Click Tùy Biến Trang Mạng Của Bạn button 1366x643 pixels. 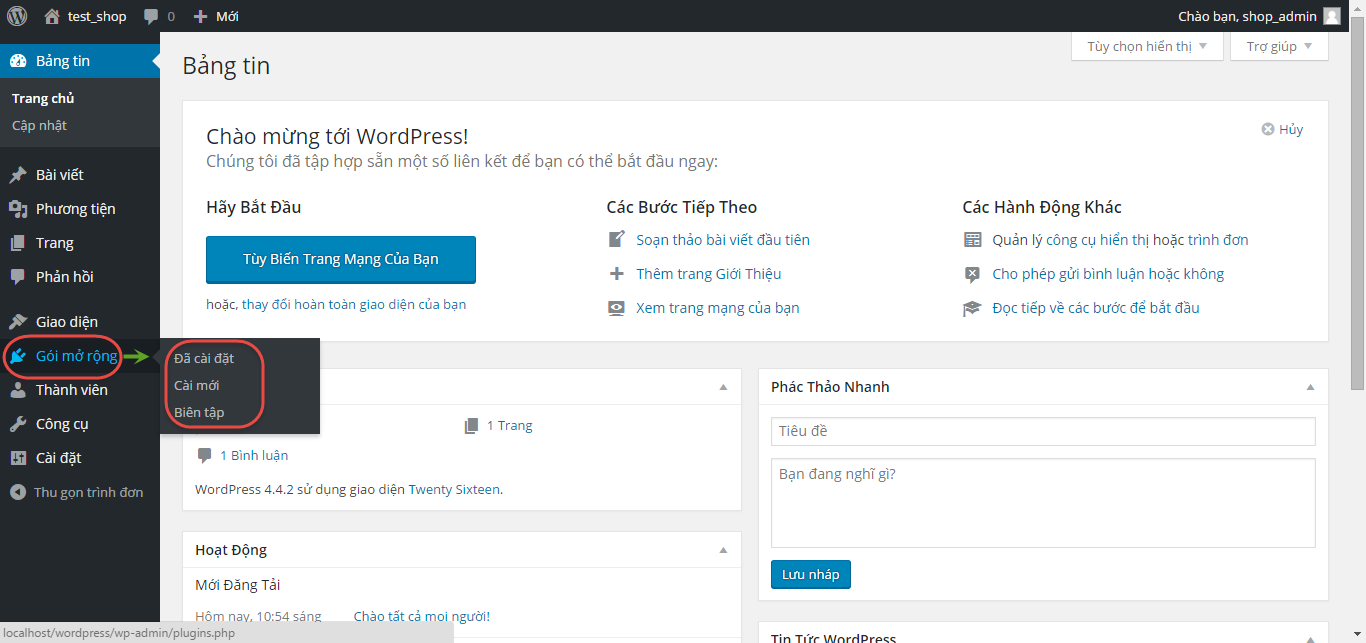[x=341, y=259]
